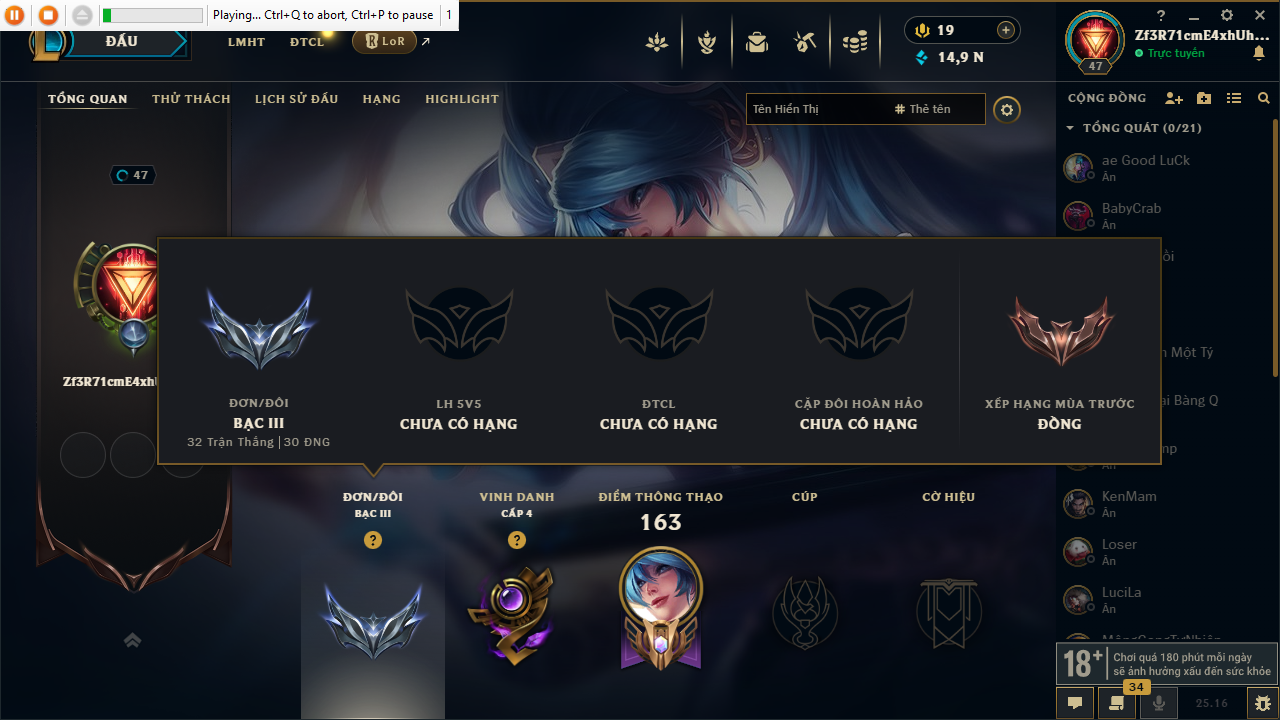Open the Store coins icon

pyautogui.click(x=854, y=42)
